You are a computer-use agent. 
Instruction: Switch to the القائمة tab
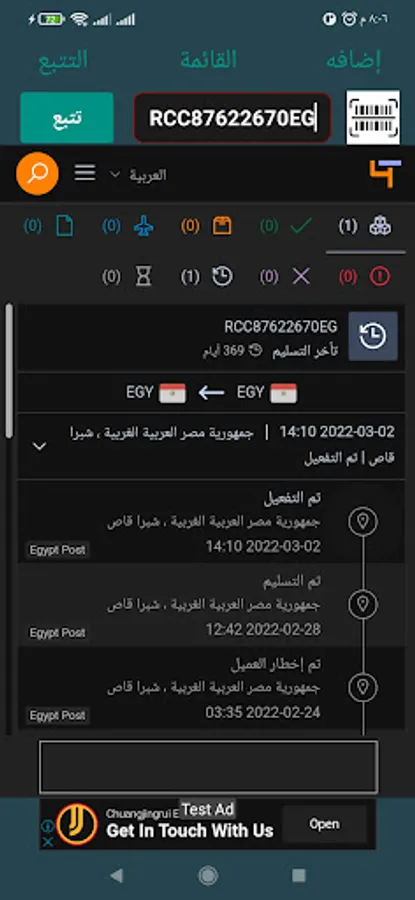click(x=208, y=60)
